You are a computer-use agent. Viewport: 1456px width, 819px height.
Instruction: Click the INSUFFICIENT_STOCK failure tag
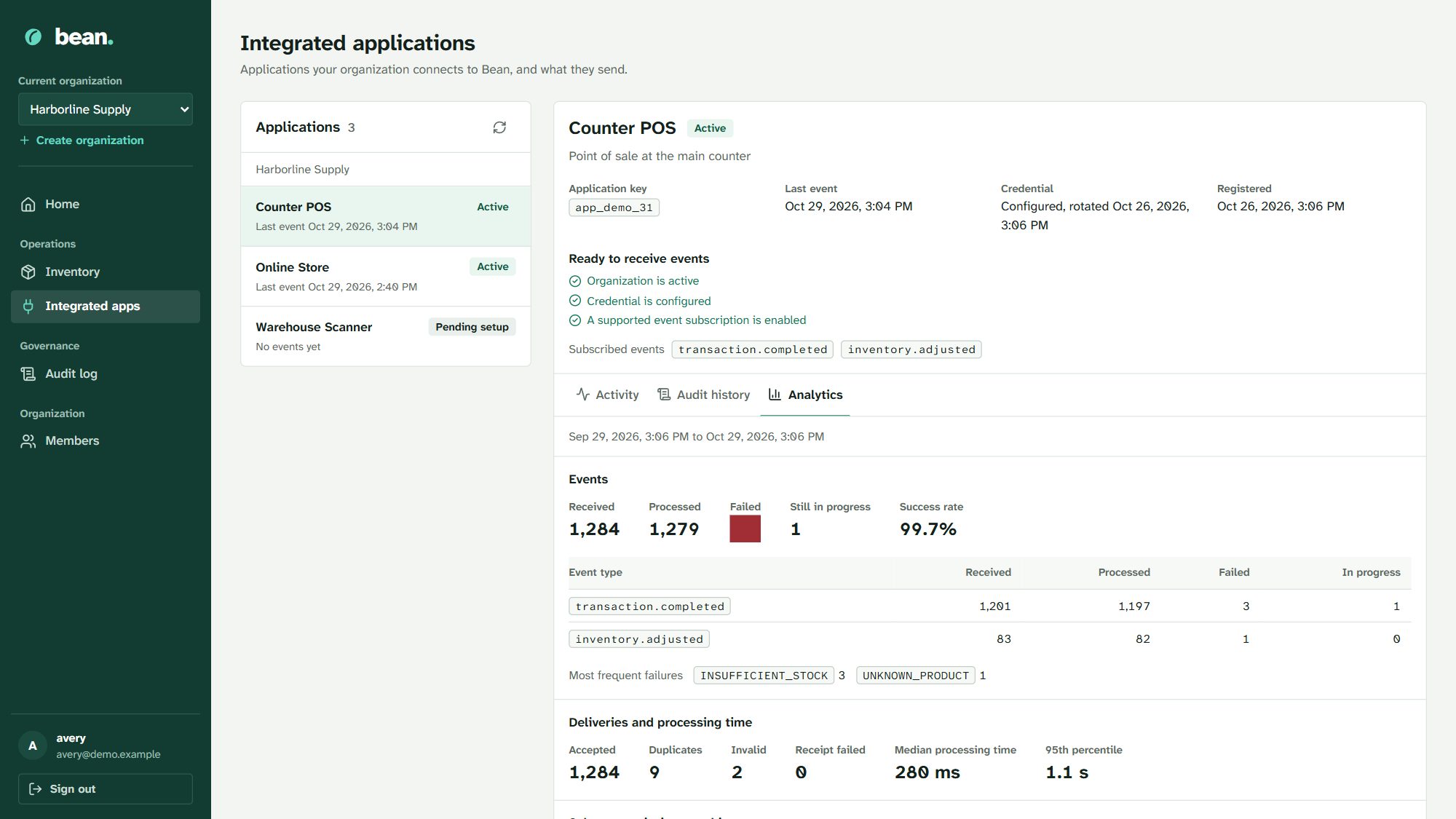point(764,676)
